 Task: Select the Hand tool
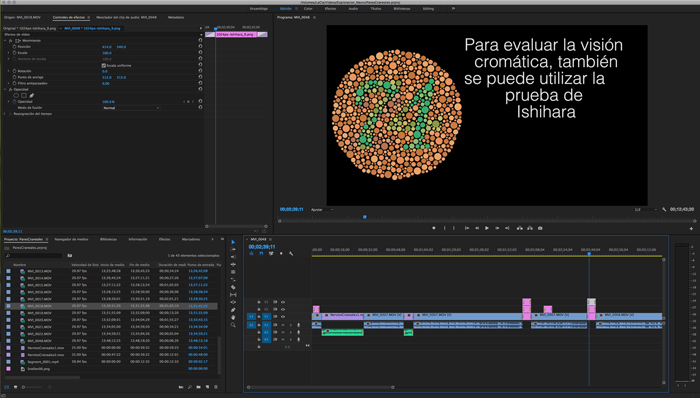tap(233, 317)
